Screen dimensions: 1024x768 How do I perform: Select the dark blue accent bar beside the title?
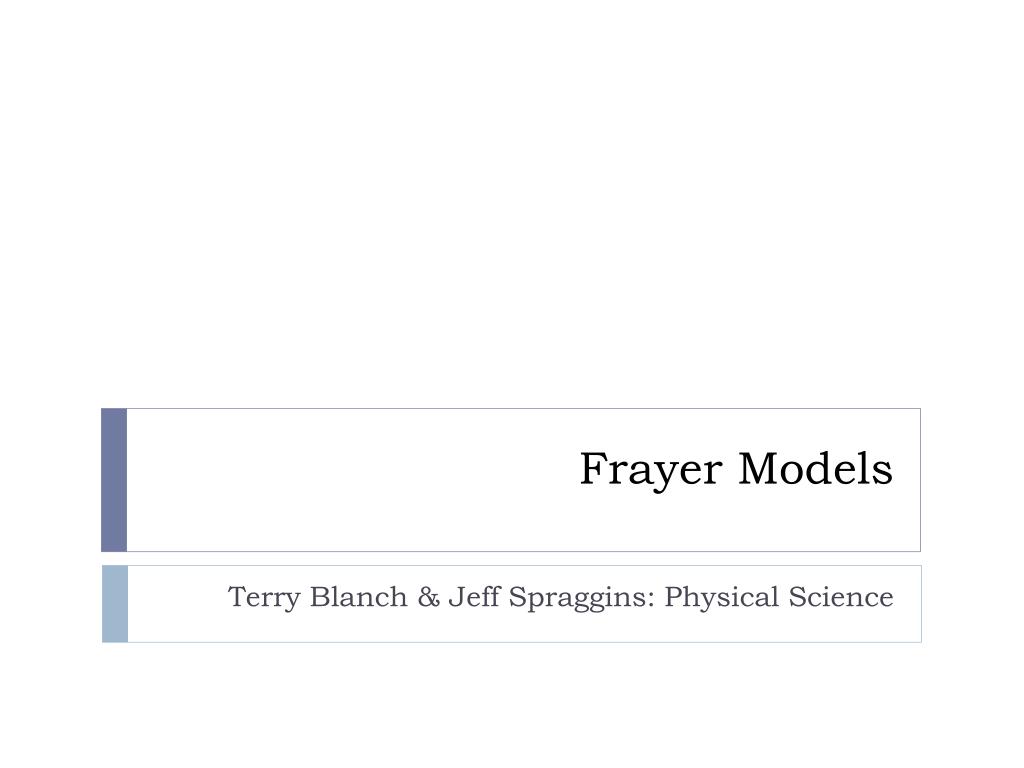pyautogui.click(x=114, y=480)
